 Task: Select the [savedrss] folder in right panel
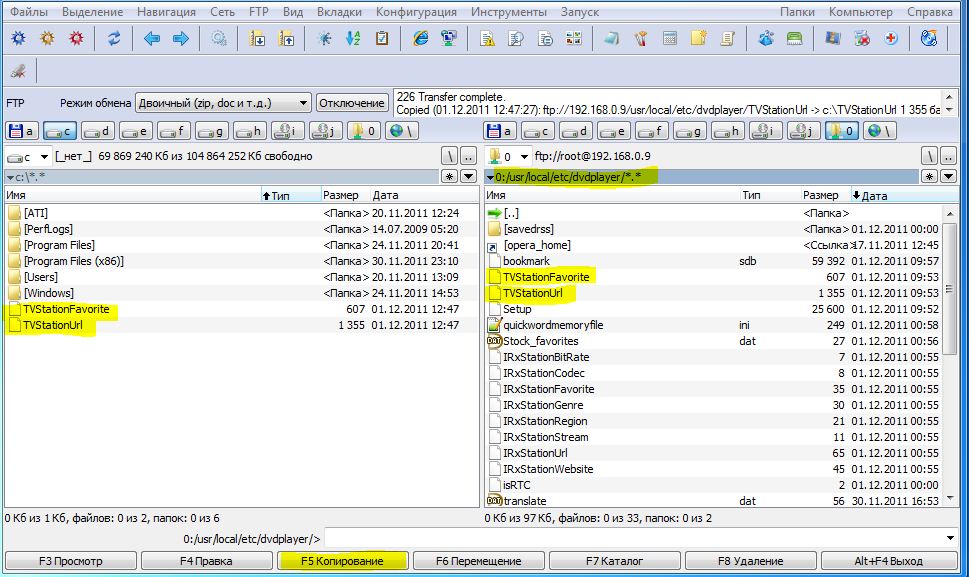coord(528,229)
